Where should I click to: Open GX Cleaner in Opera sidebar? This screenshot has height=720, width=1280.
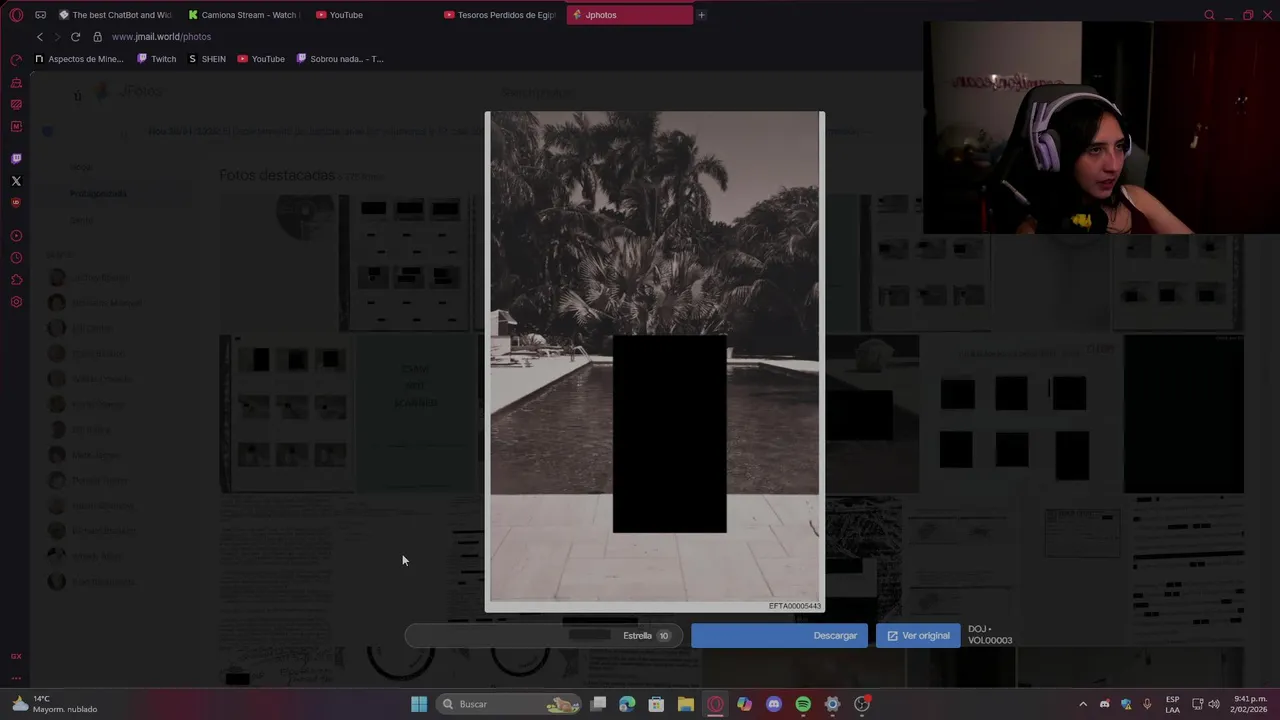click(x=16, y=83)
